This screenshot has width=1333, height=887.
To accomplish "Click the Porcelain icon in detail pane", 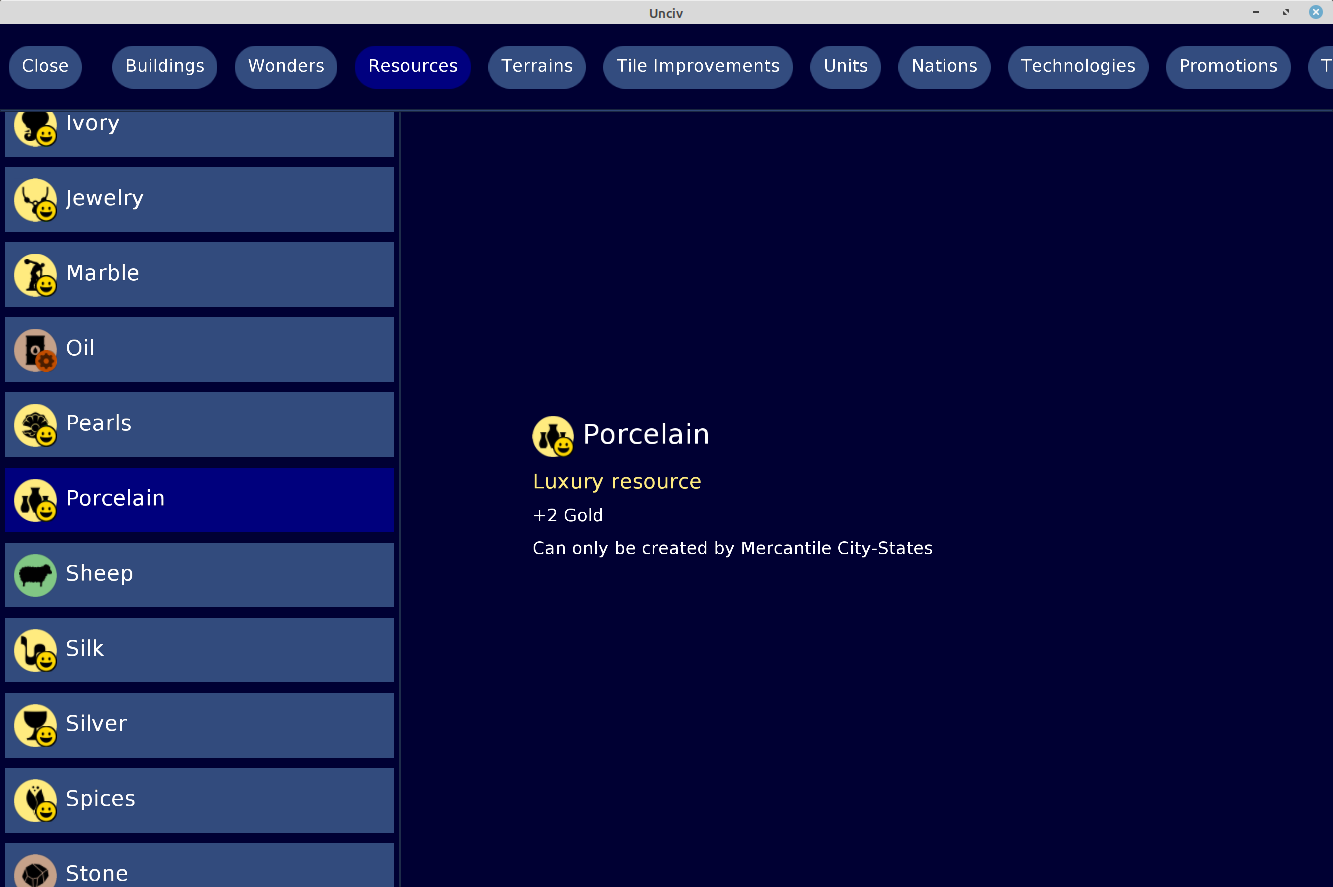I will [x=553, y=436].
